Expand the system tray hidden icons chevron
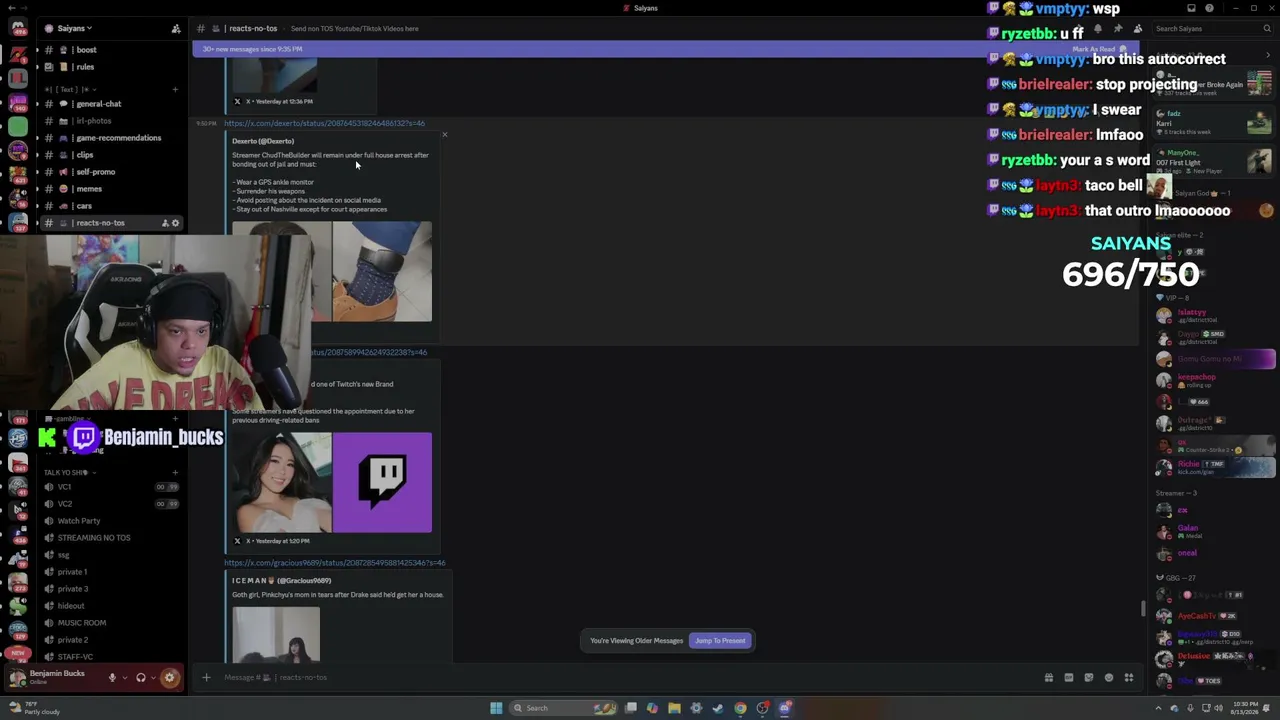 tap(1160, 708)
